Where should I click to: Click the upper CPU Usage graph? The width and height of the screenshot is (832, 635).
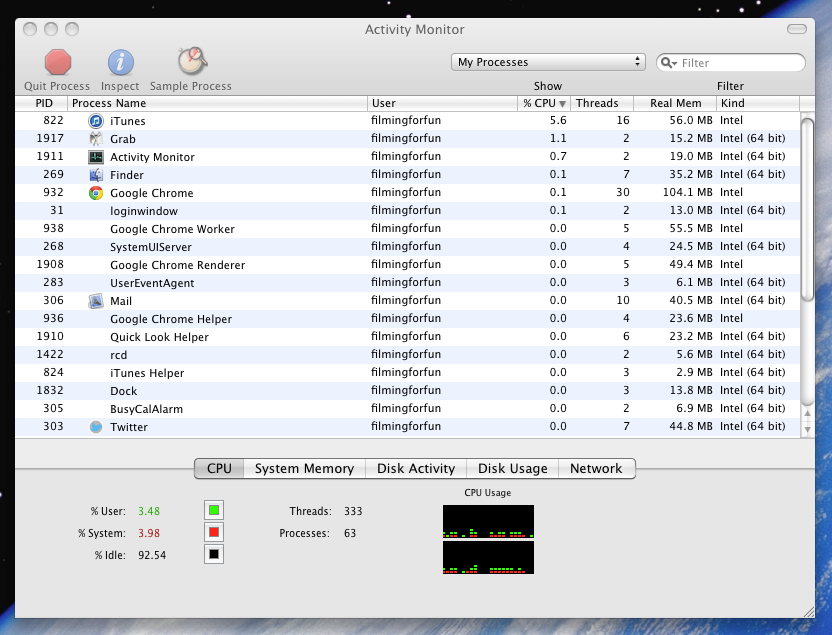(488, 521)
